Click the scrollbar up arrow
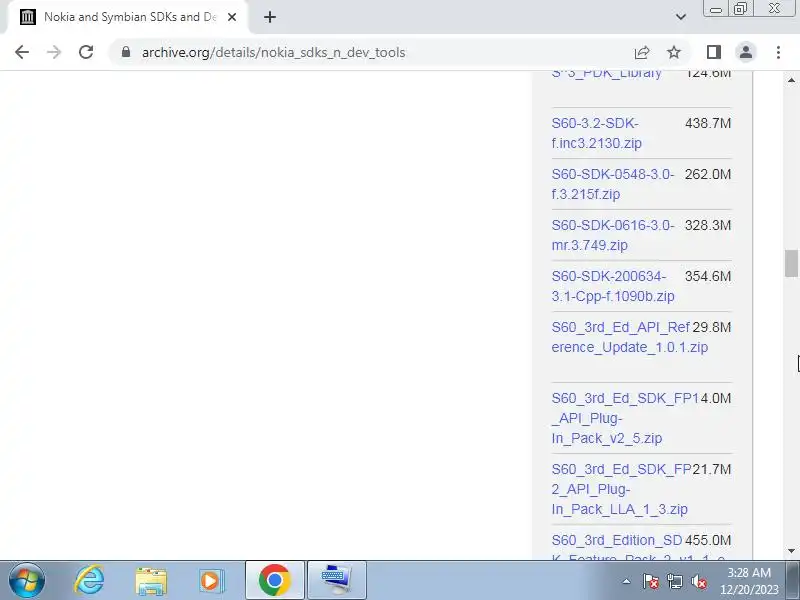 point(791,80)
